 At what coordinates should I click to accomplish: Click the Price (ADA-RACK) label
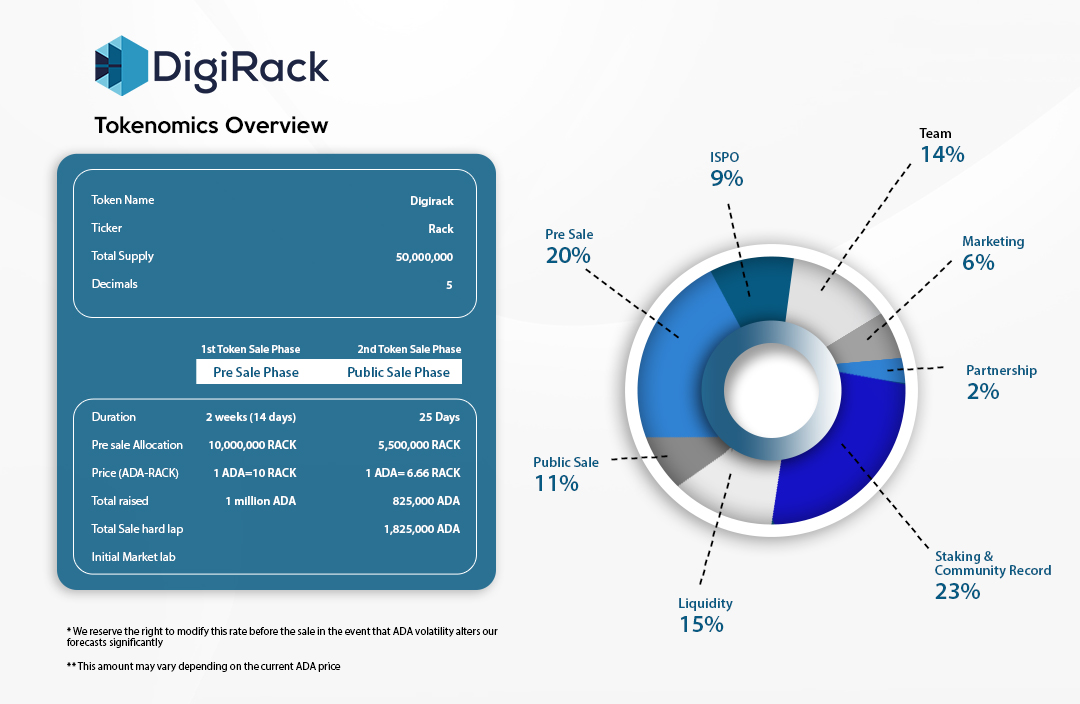pos(135,473)
